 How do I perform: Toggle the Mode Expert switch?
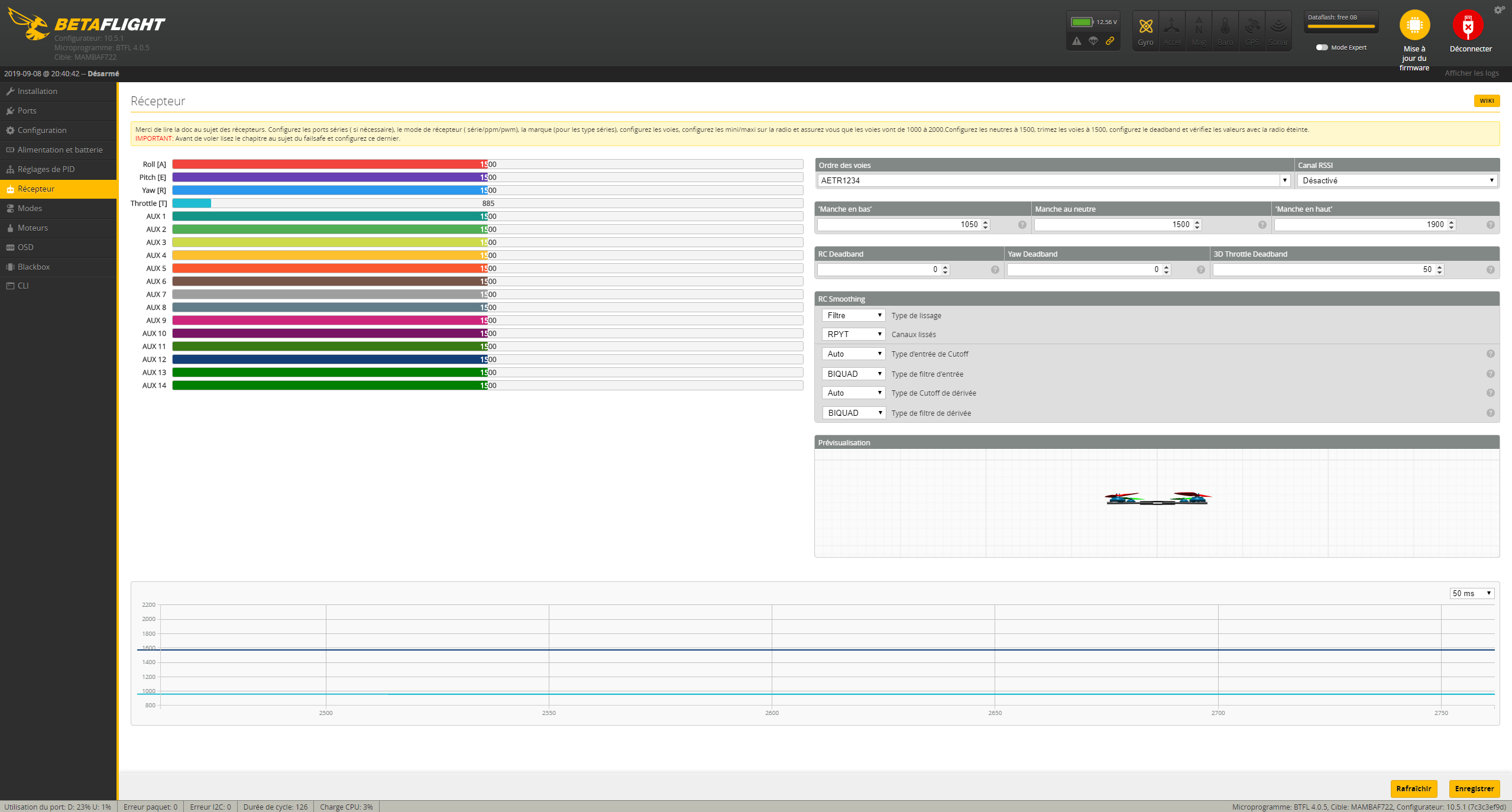click(1322, 47)
